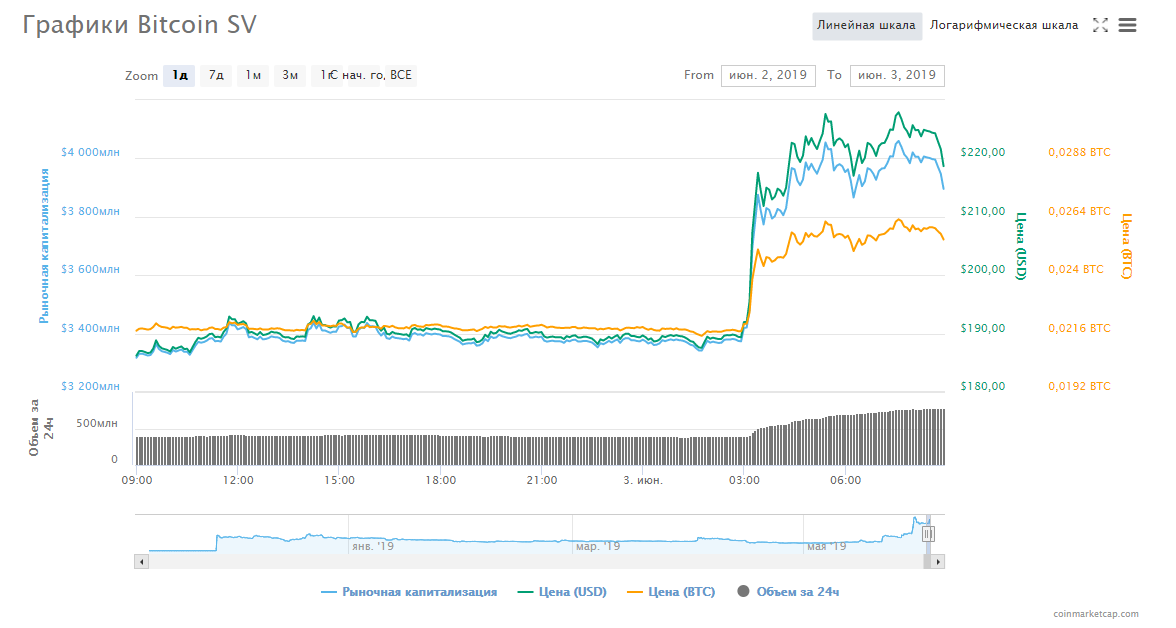Open the chart fullscreen view icon

point(1100,26)
